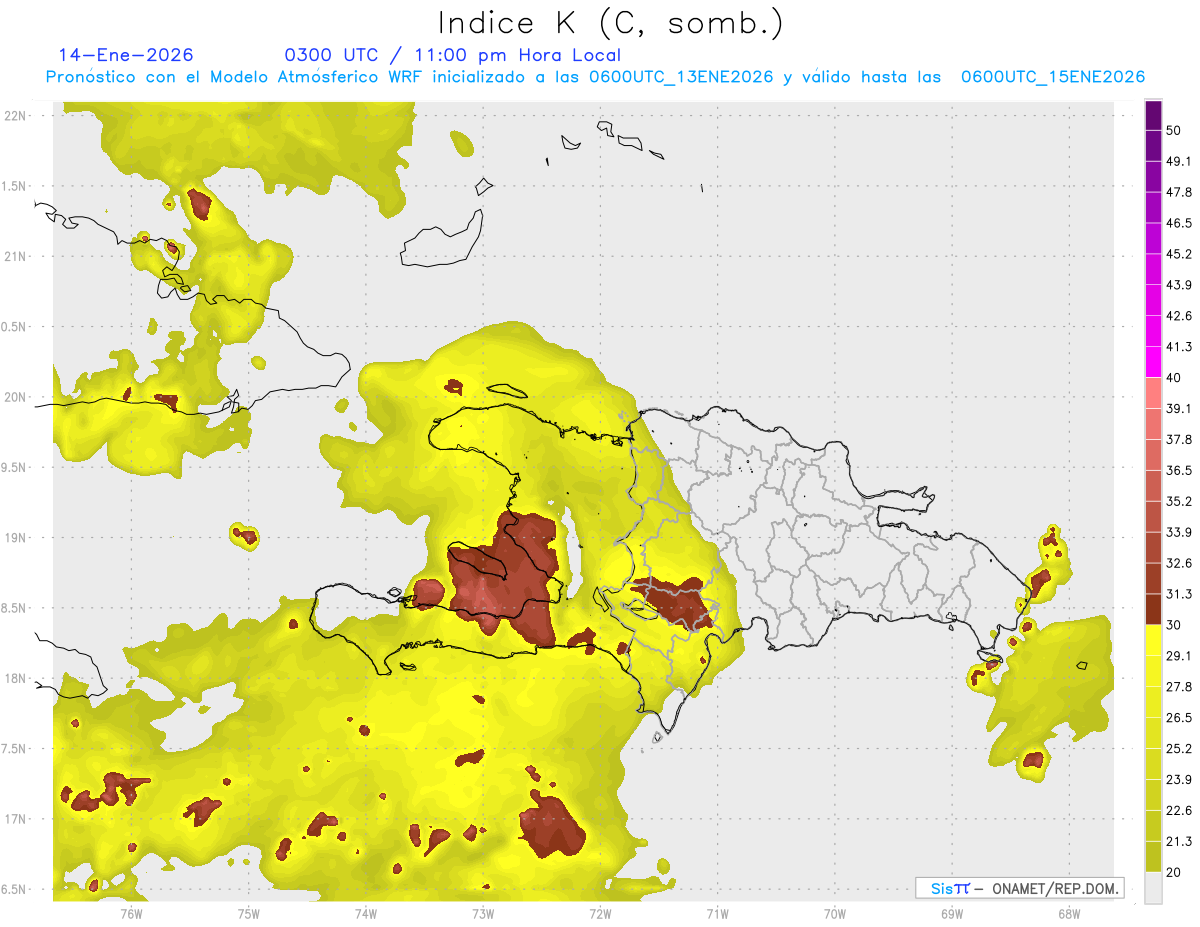Image resolution: width=1200 pixels, height=927 pixels.
Task: Click the '31.3' color scale label
Action: click(1179, 594)
